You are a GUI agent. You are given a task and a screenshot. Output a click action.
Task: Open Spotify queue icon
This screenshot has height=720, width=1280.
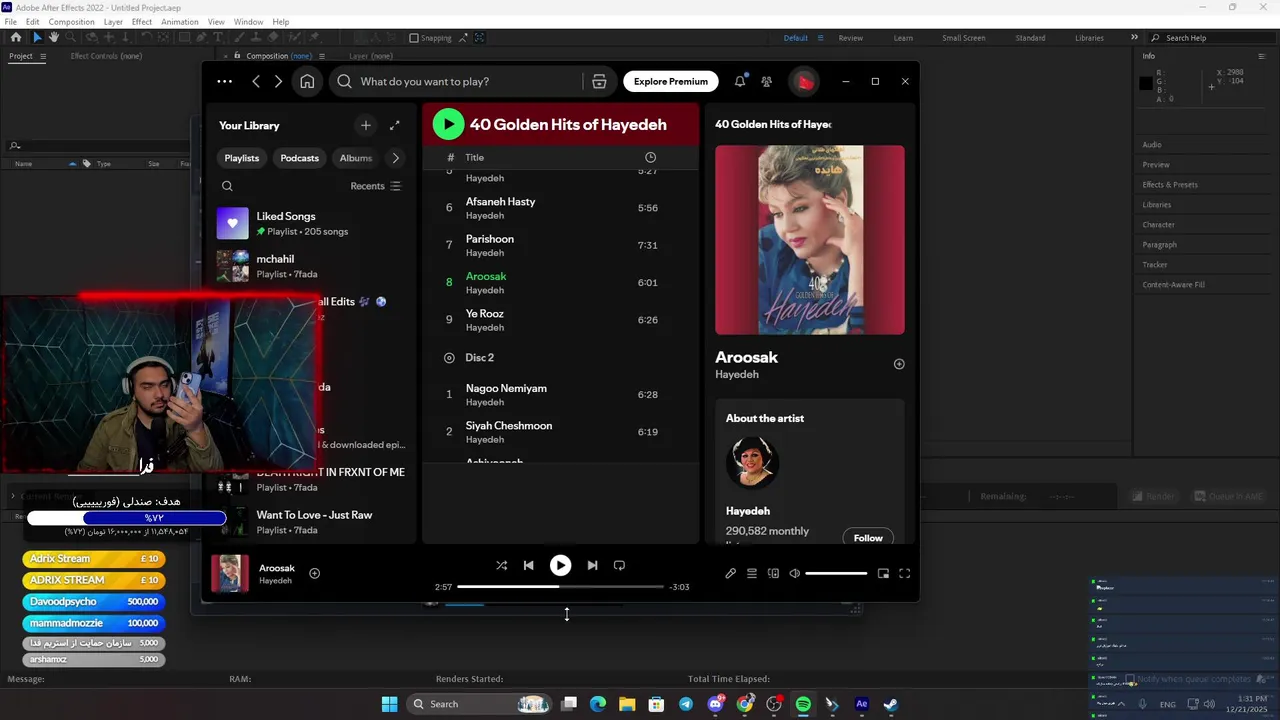click(x=752, y=573)
